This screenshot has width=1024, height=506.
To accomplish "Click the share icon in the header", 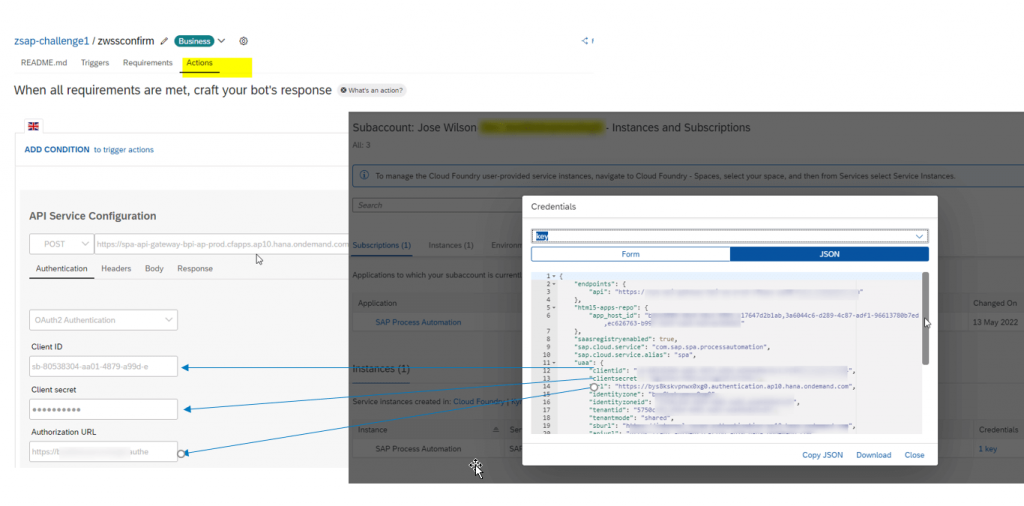I will (585, 41).
